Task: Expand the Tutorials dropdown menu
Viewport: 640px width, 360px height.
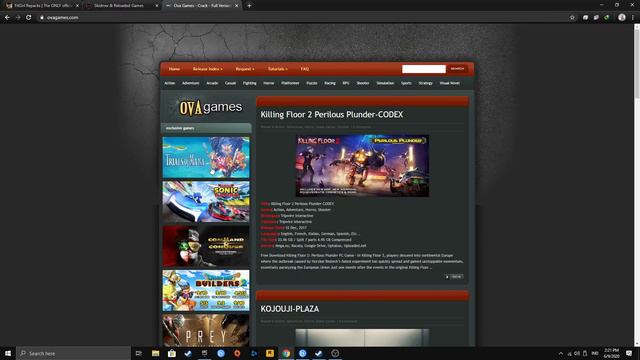Action: pyautogui.click(x=278, y=69)
